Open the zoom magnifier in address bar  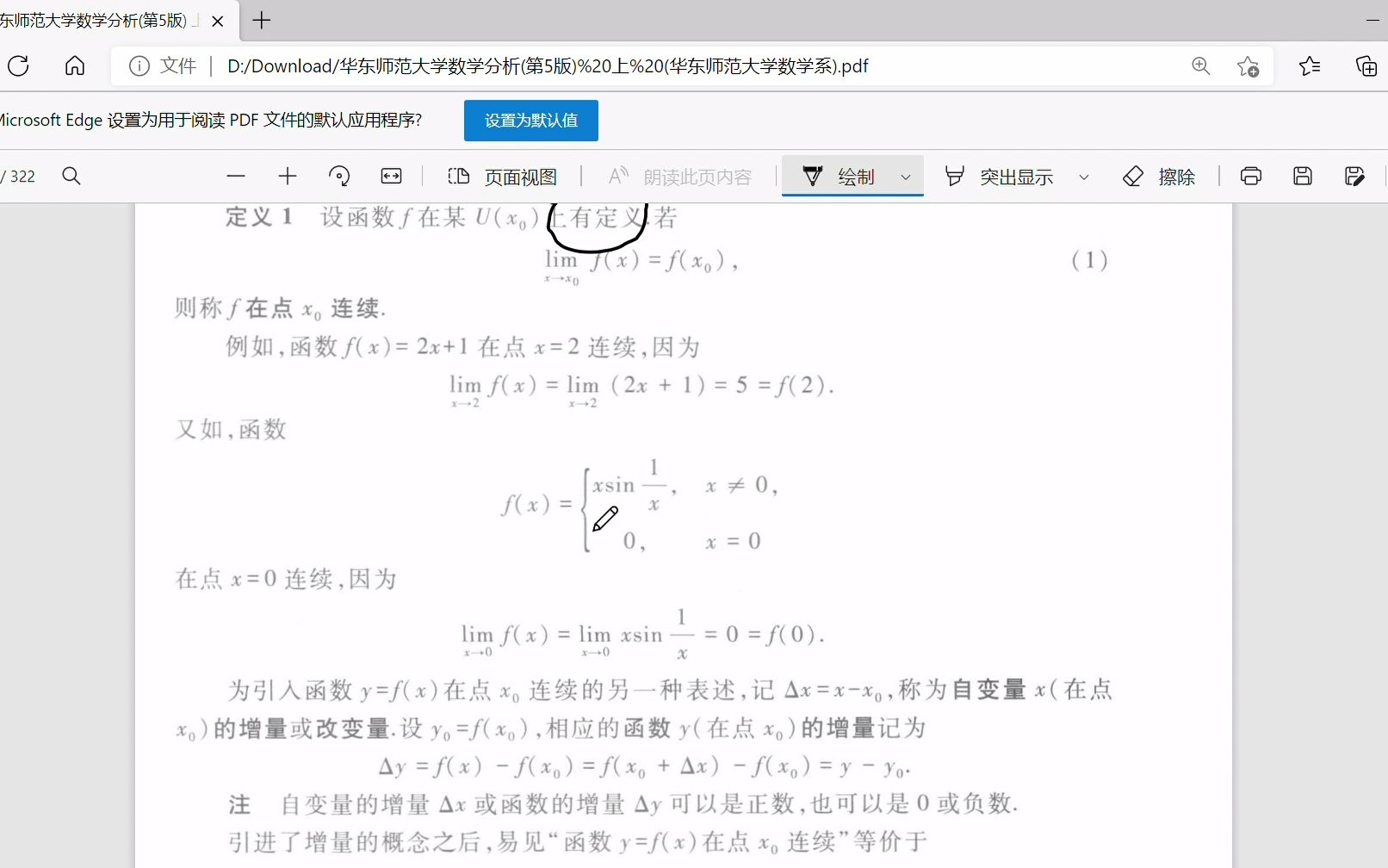pos(1201,65)
